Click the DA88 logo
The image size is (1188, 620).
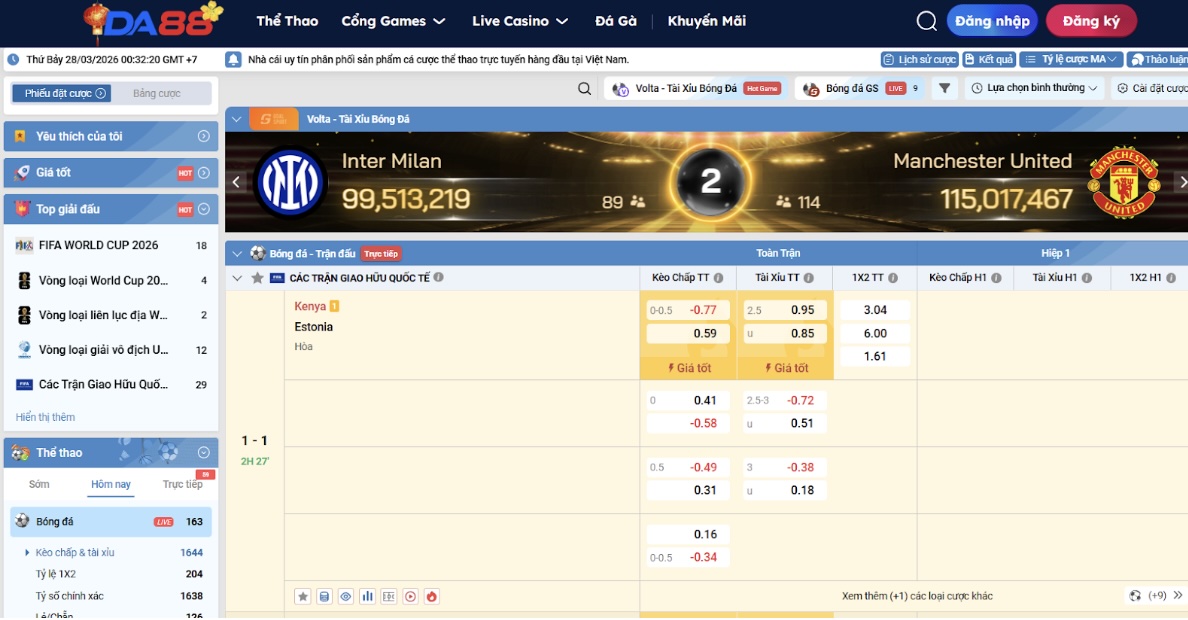[x=154, y=22]
